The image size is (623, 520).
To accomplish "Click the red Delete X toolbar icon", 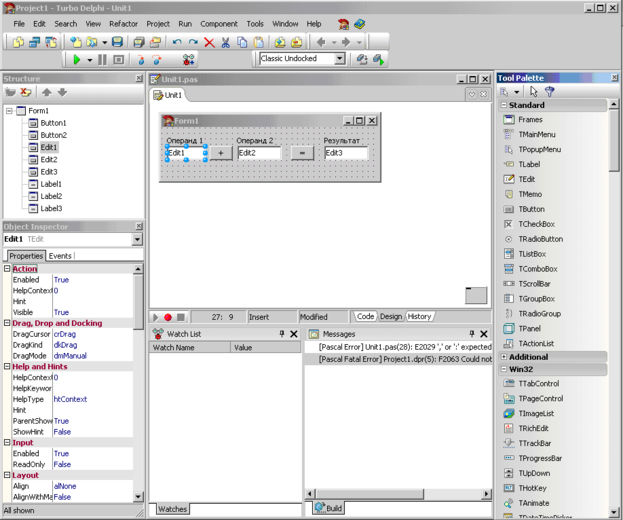I will click(209, 43).
